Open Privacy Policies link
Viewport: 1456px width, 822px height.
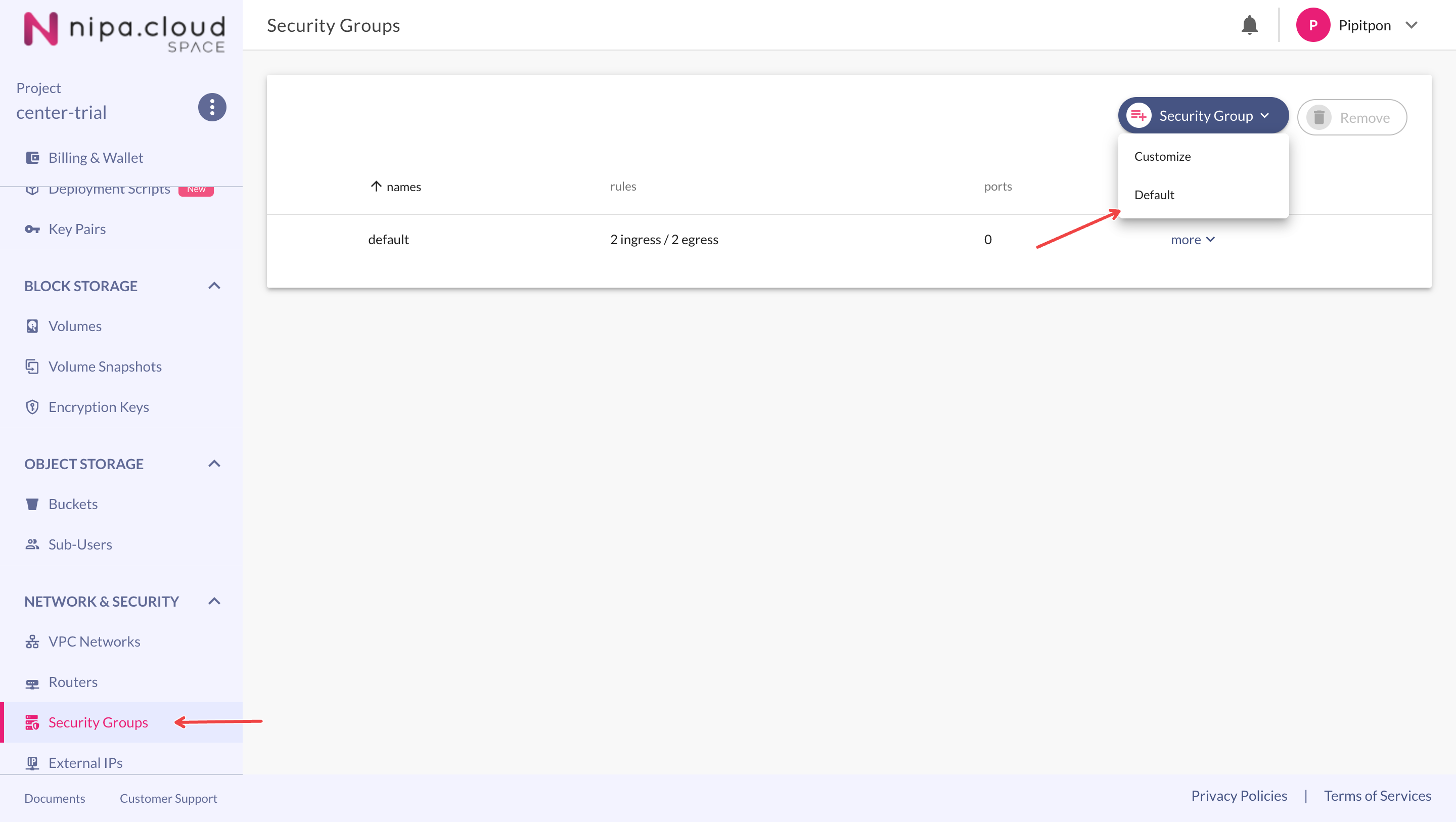click(1239, 796)
